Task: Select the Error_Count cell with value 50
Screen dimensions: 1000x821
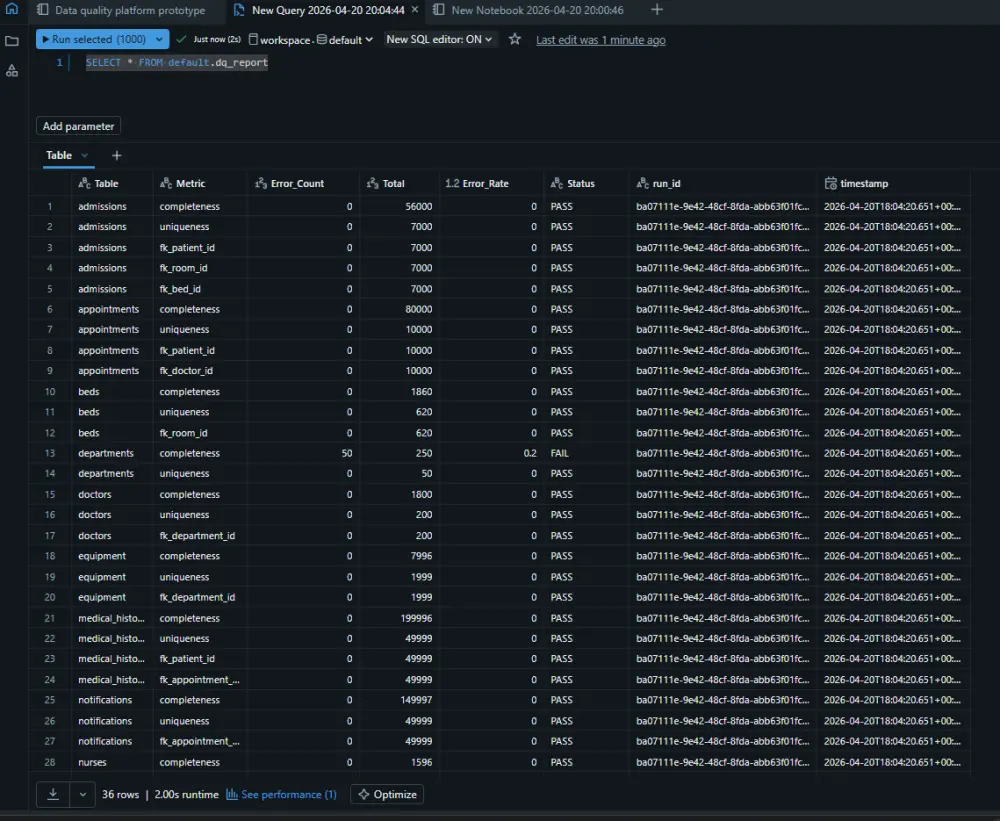Action: click(303, 453)
